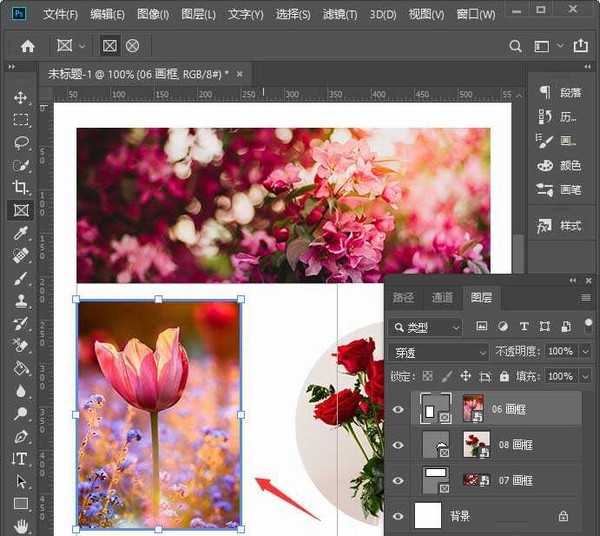Click the elliptical frame option icon
The width and height of the screenshot is (600, 536).
pos(132,46)
